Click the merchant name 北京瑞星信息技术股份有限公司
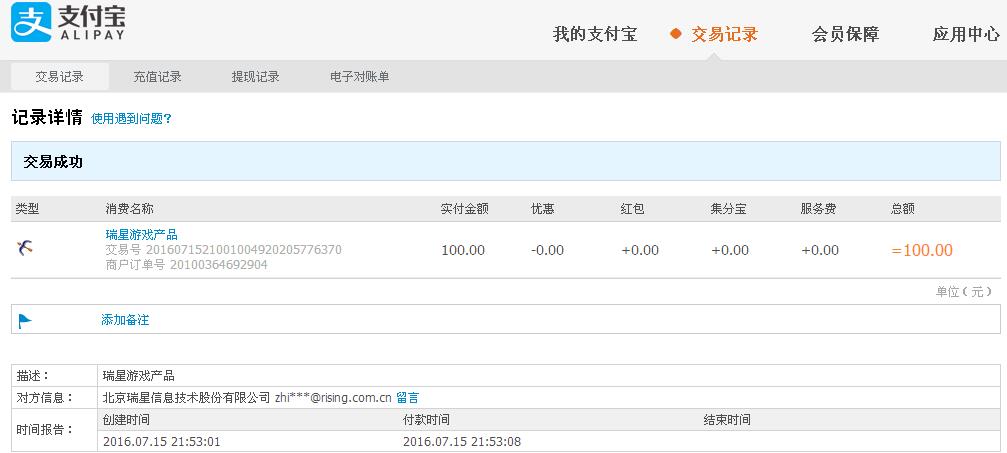Screen dimensions: 1007x453 click(x=187, y=398)
